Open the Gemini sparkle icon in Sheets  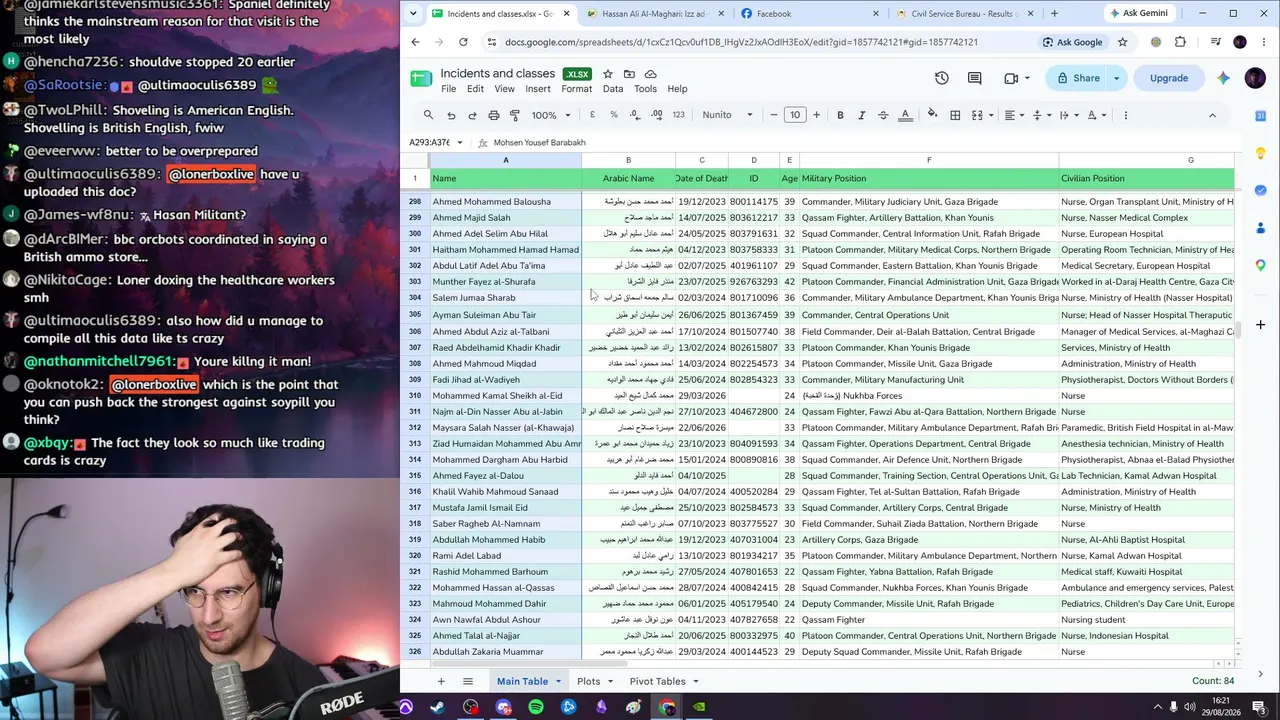[x=1222, y=78]
